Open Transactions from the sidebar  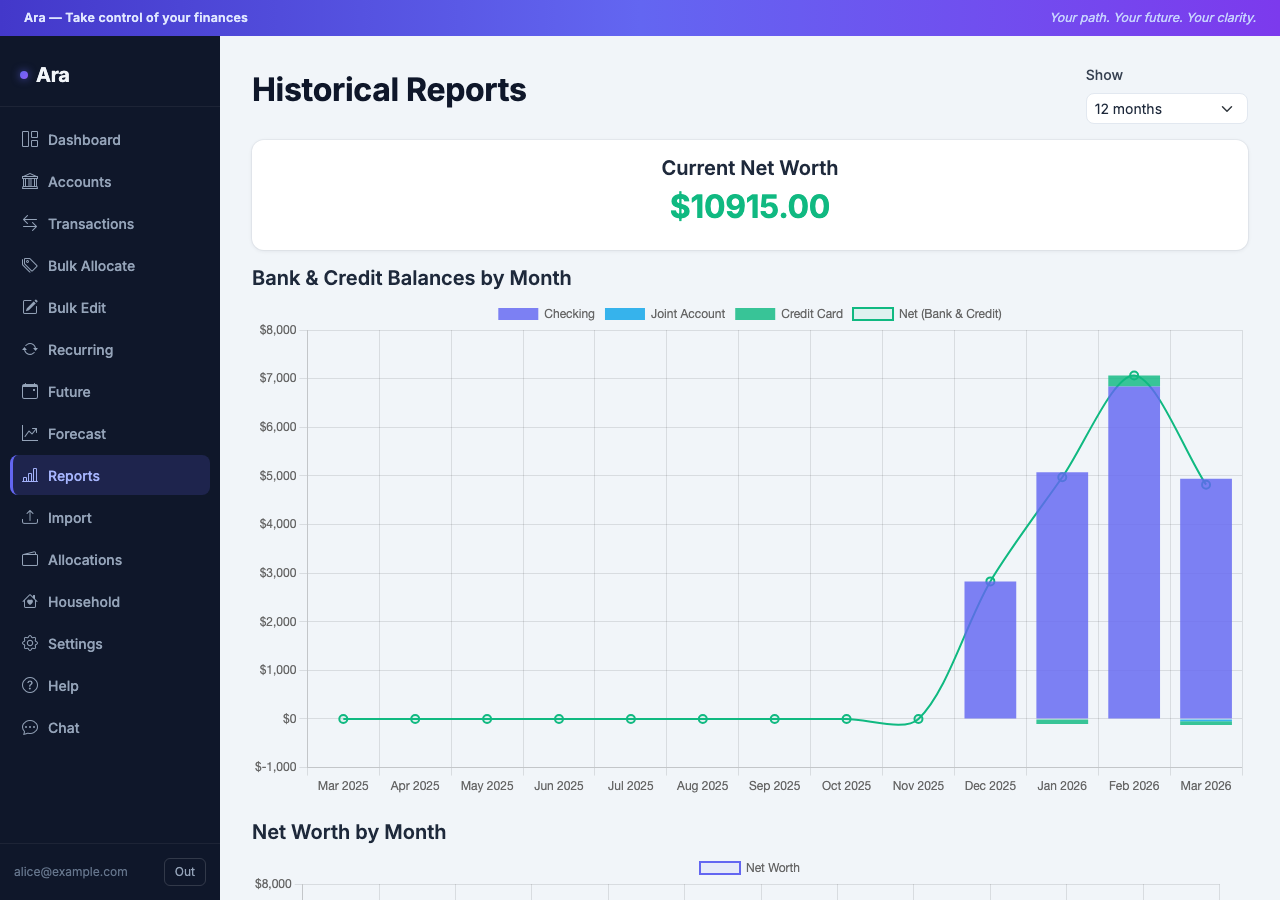pos(110,224)
